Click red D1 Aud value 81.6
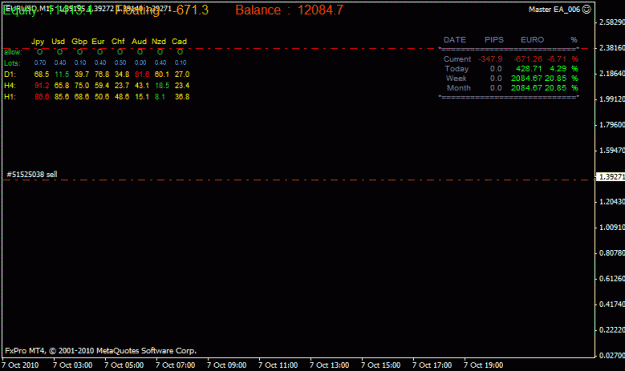This screenshot has width=625, height=371. coord(142,75)
